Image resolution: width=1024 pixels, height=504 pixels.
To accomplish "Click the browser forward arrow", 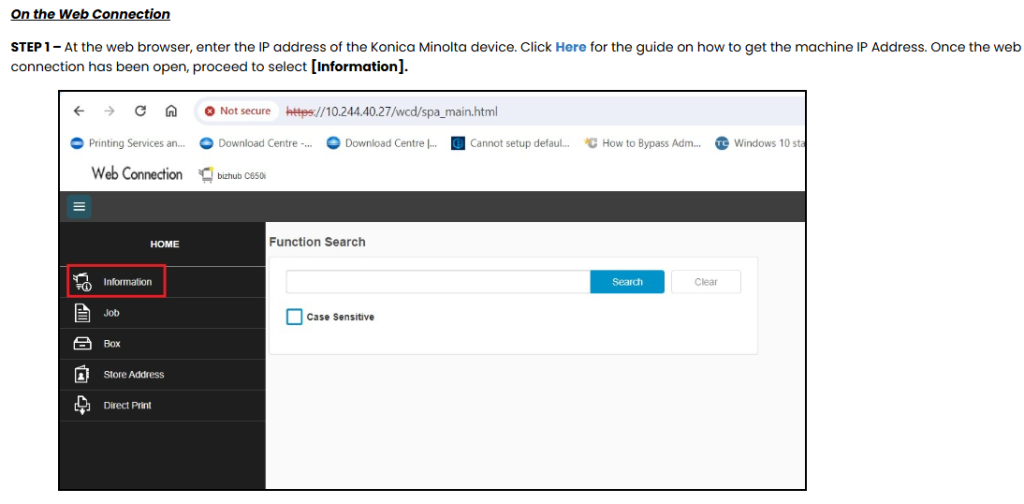I will [109, 111].
